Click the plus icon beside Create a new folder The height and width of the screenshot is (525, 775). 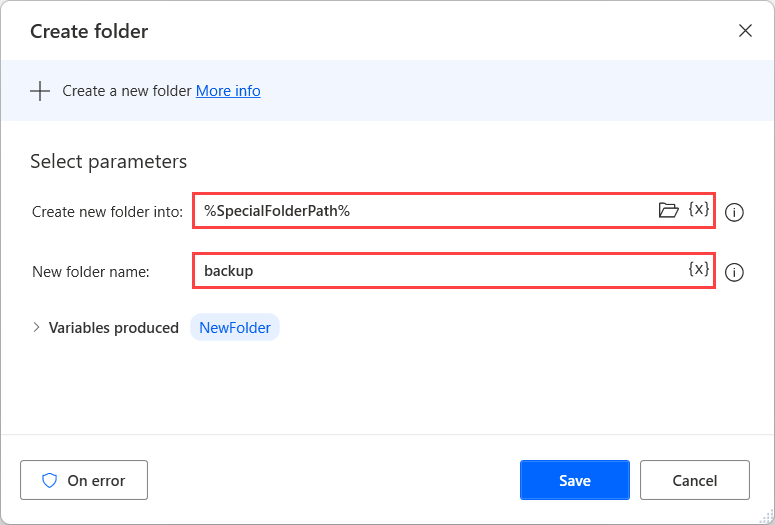(x=40, y=91)
